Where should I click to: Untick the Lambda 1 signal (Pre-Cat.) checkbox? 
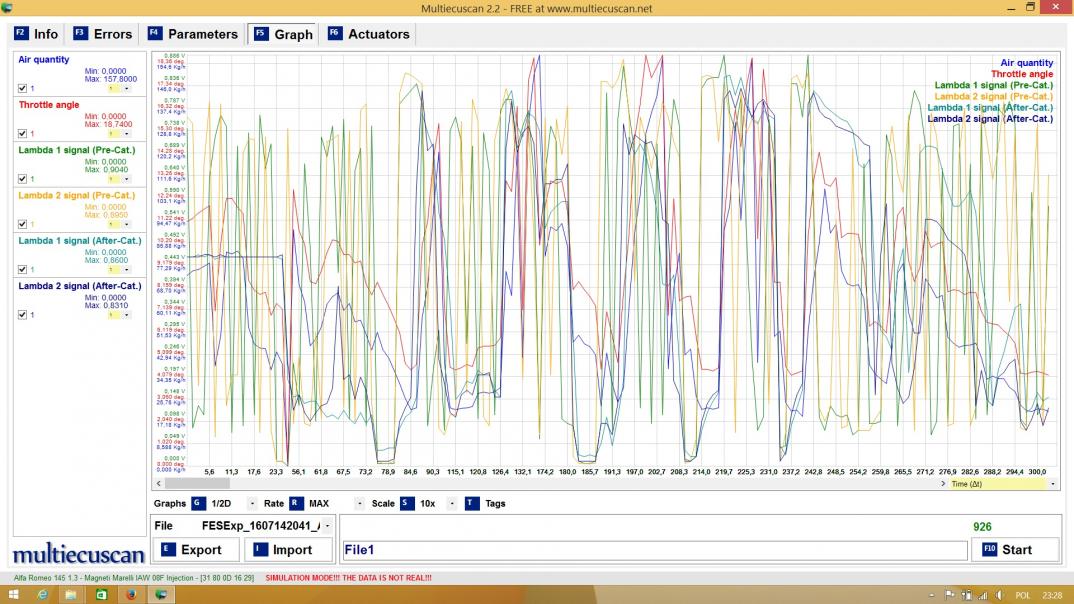point(23,179)
